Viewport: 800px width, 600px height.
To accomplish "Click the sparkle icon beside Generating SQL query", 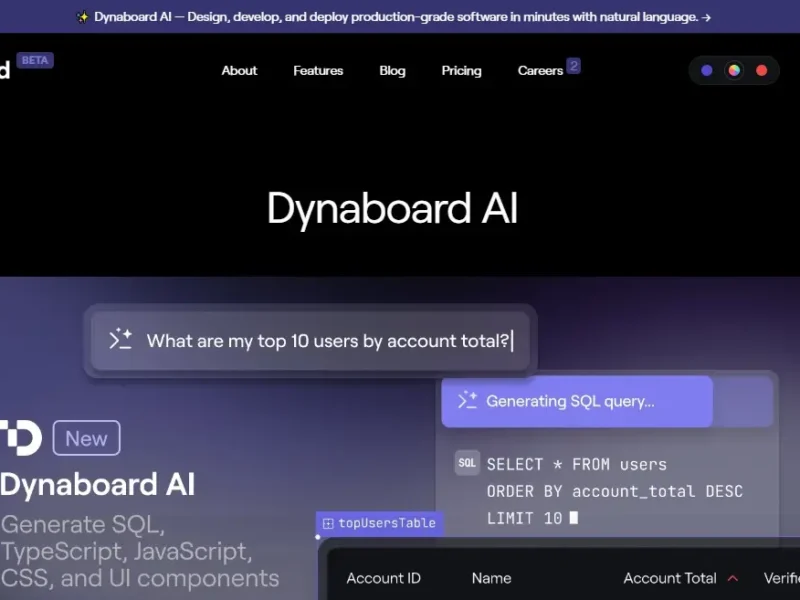I will click(x=467, y=401).
